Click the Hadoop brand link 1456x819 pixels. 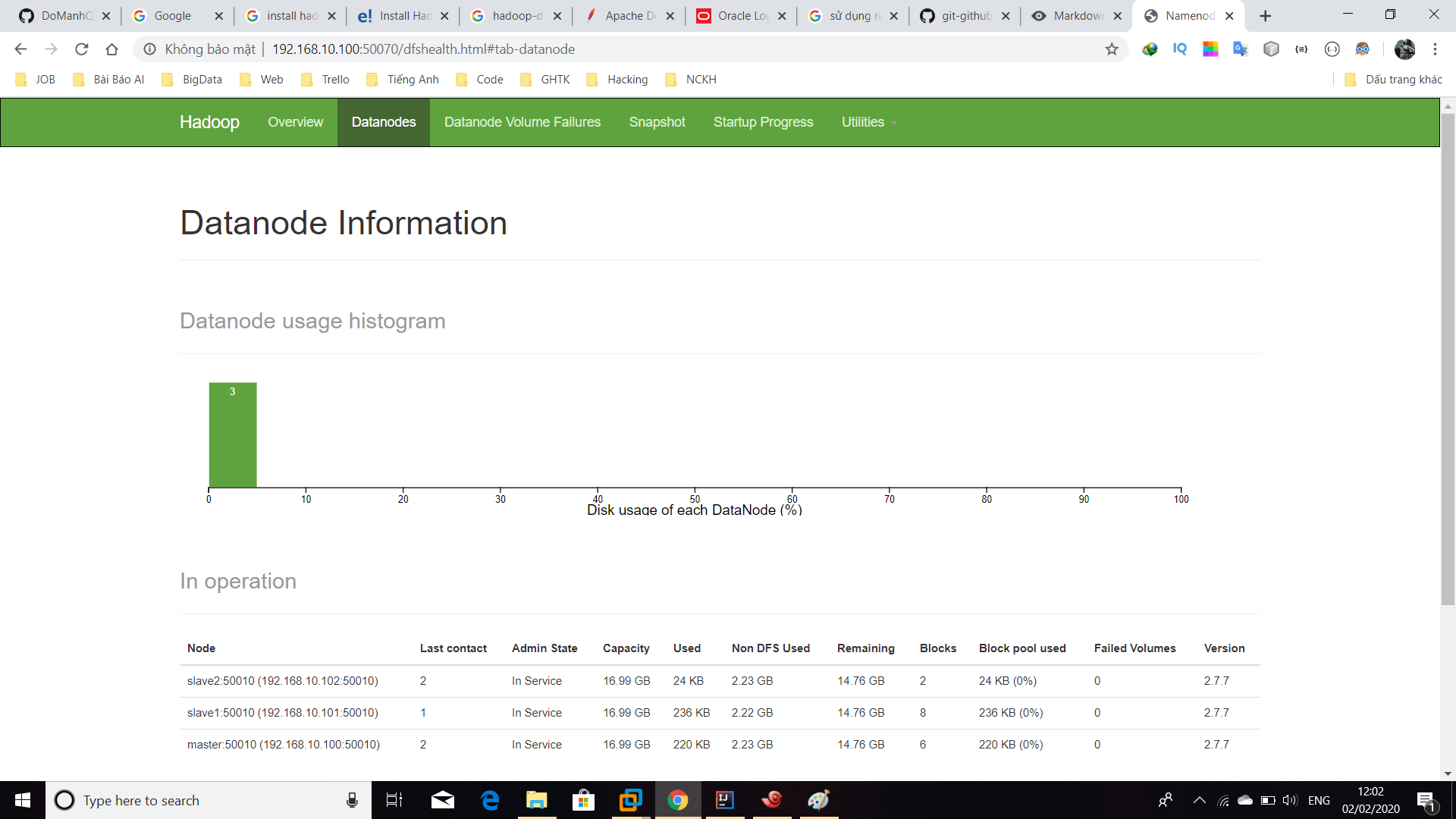pos(209,122)
